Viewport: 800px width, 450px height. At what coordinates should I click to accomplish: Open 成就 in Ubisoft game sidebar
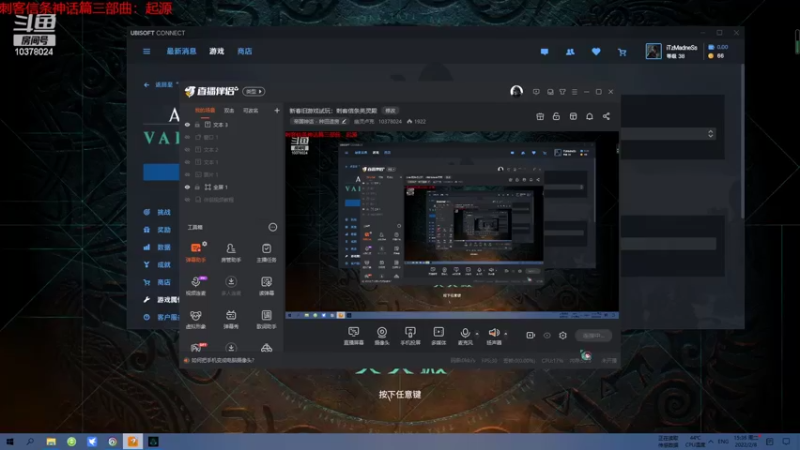(163, 264)
